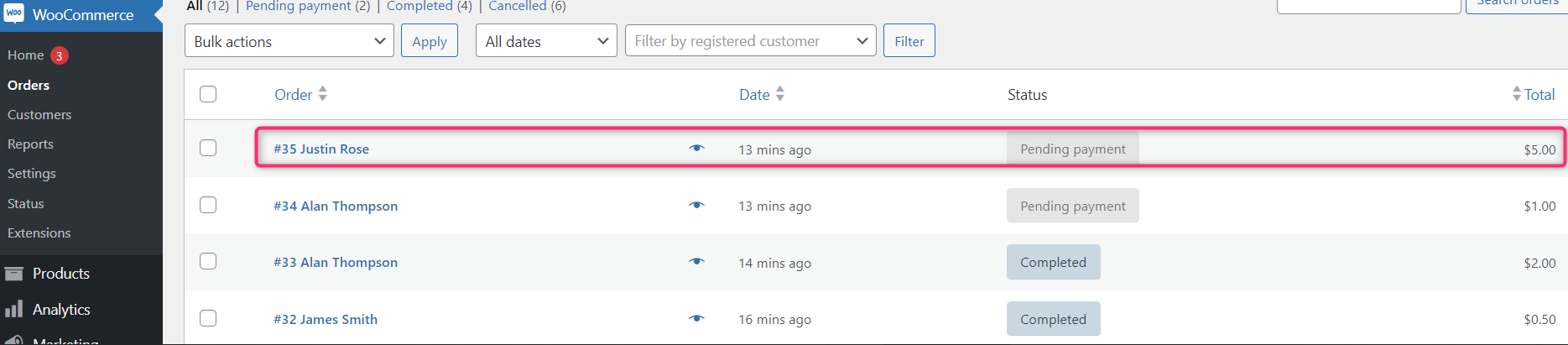Click the Apply button
The height and width of the screenshot is (345, 1568).
(430, 40)
